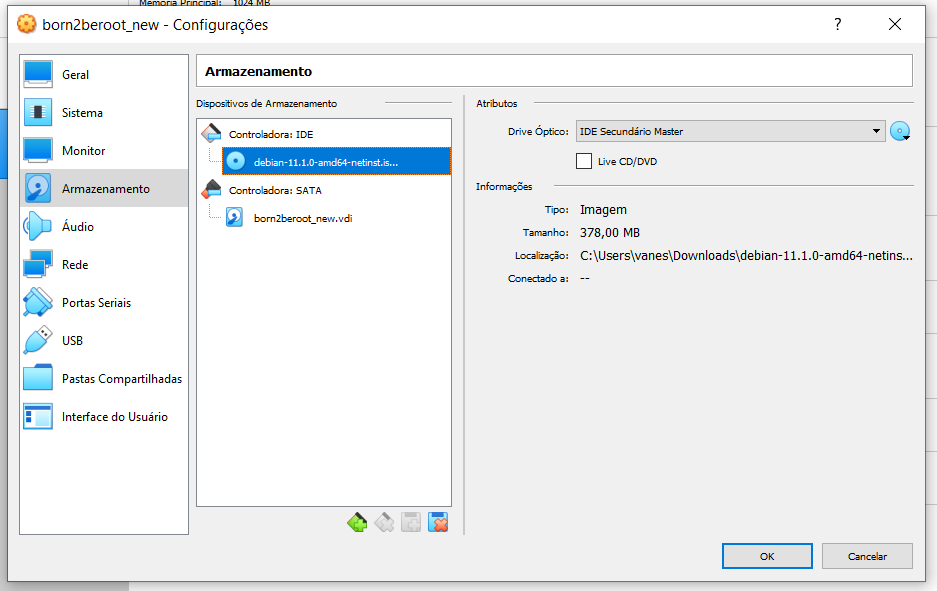Click the Tamanho value 378,00 MB
The width and height of the screenshot is (937, 591).
[x=610, y=232]
